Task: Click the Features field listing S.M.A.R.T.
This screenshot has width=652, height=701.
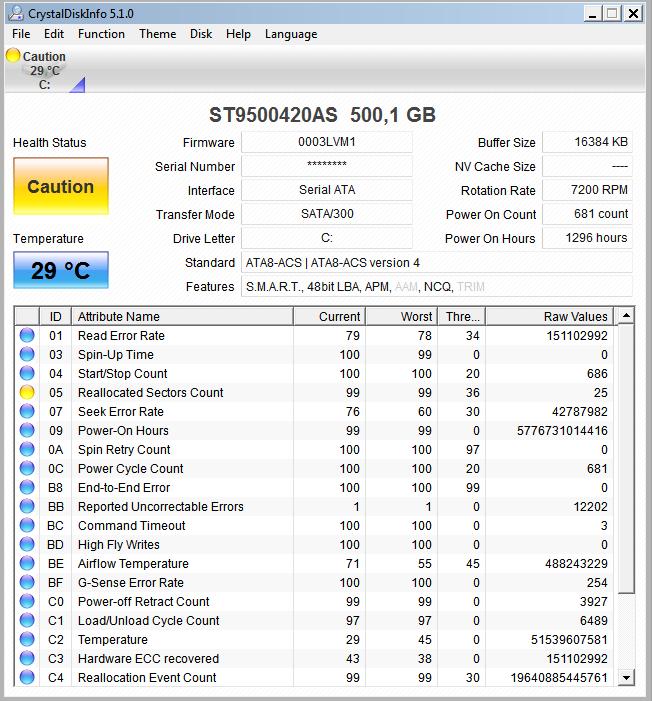Action: point(437,287)
